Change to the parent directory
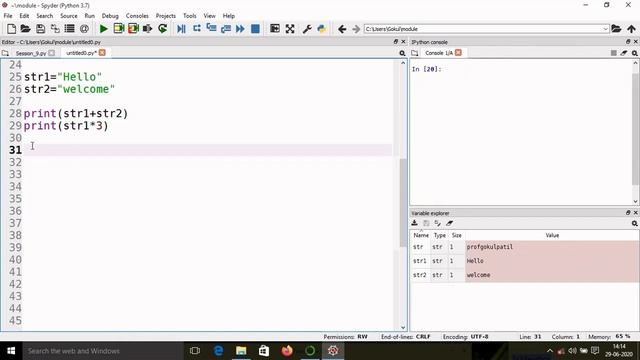This screenshot has width=640, height=360. click(x=631, y=29)
